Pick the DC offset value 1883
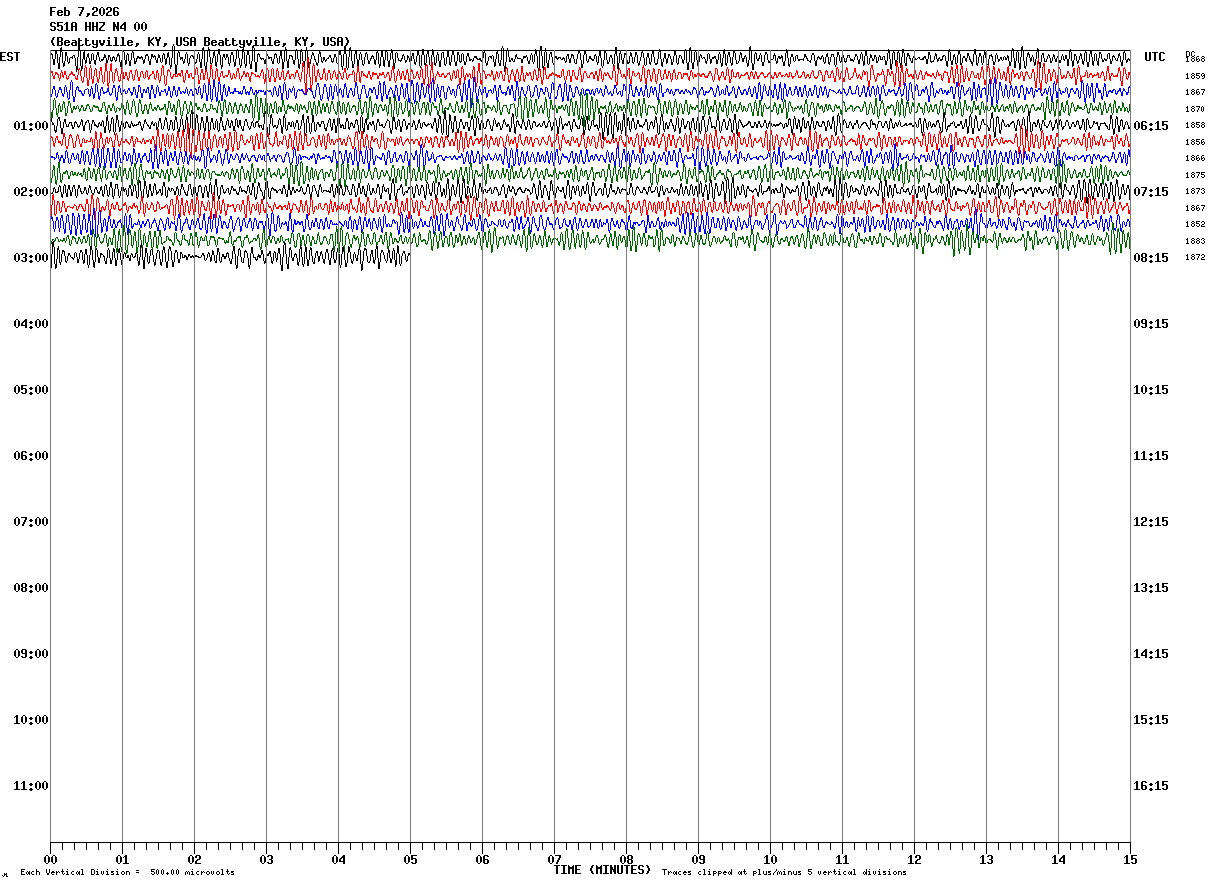The image size is (1210, 886). [1195, 241]
